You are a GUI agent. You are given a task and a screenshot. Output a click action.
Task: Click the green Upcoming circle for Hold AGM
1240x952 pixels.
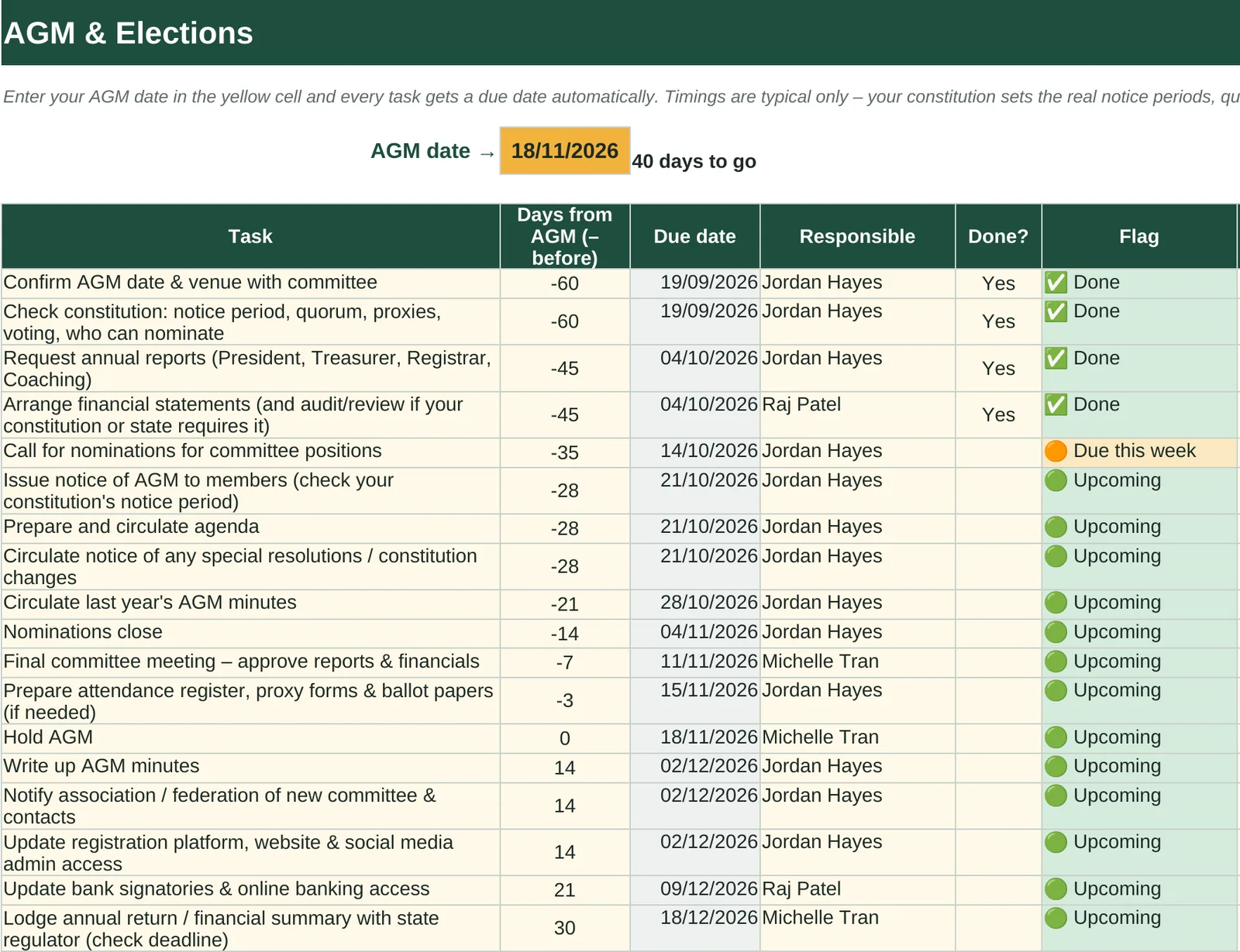tap(1056, 737)
